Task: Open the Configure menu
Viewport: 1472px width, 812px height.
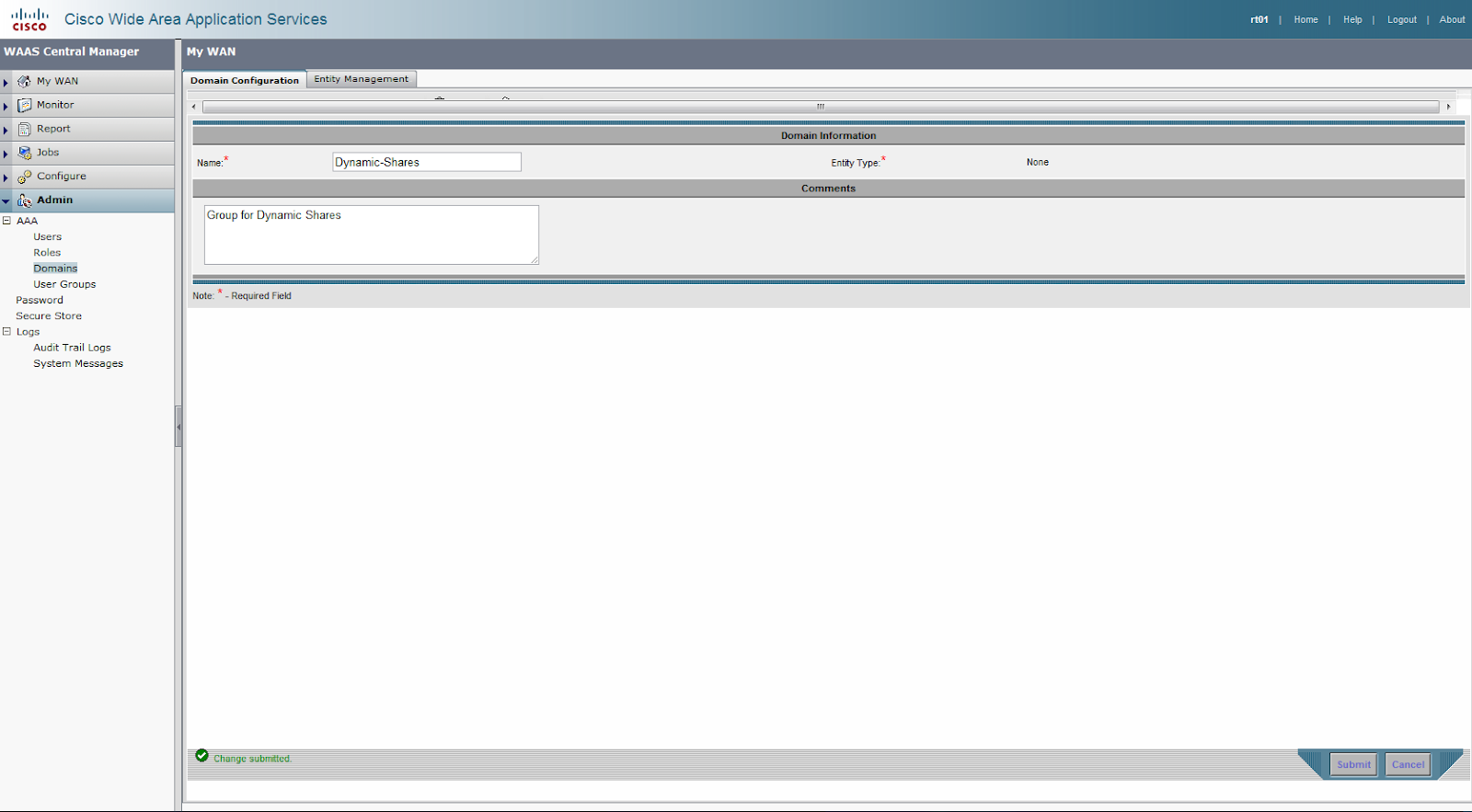Action: [62, 177]
